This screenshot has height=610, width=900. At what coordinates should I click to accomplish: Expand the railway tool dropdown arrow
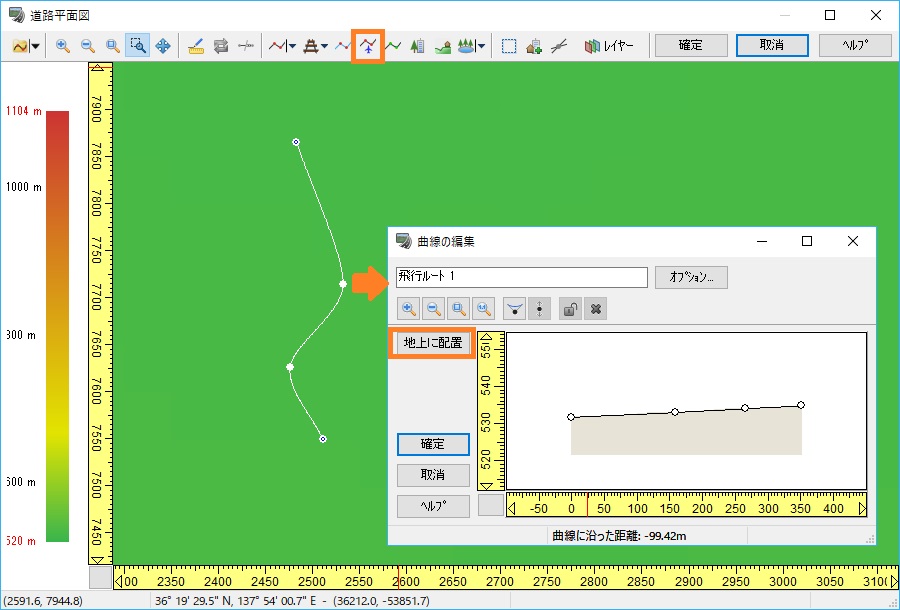[324, 46]
